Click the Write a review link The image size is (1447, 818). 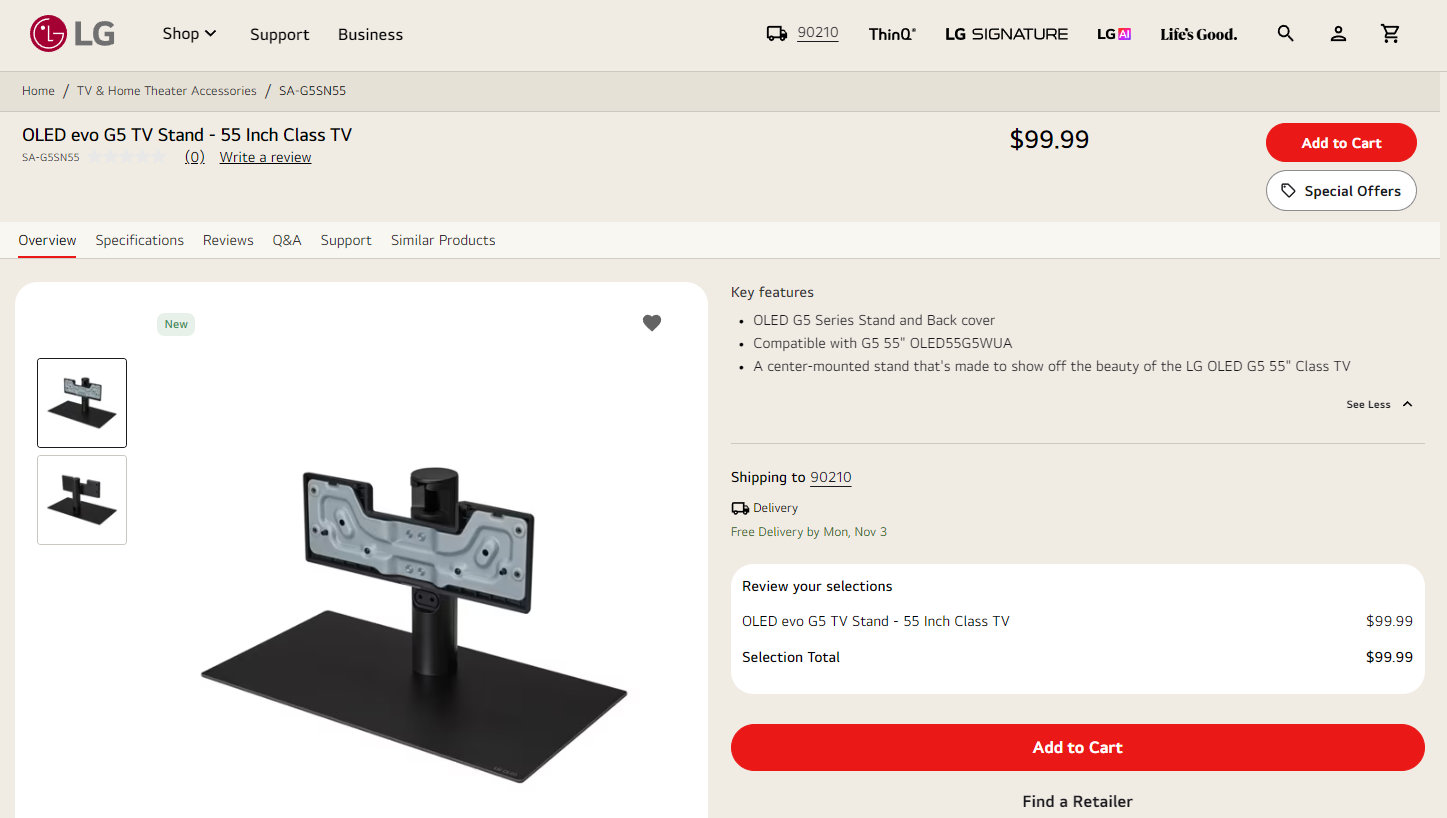pos(265,157)
